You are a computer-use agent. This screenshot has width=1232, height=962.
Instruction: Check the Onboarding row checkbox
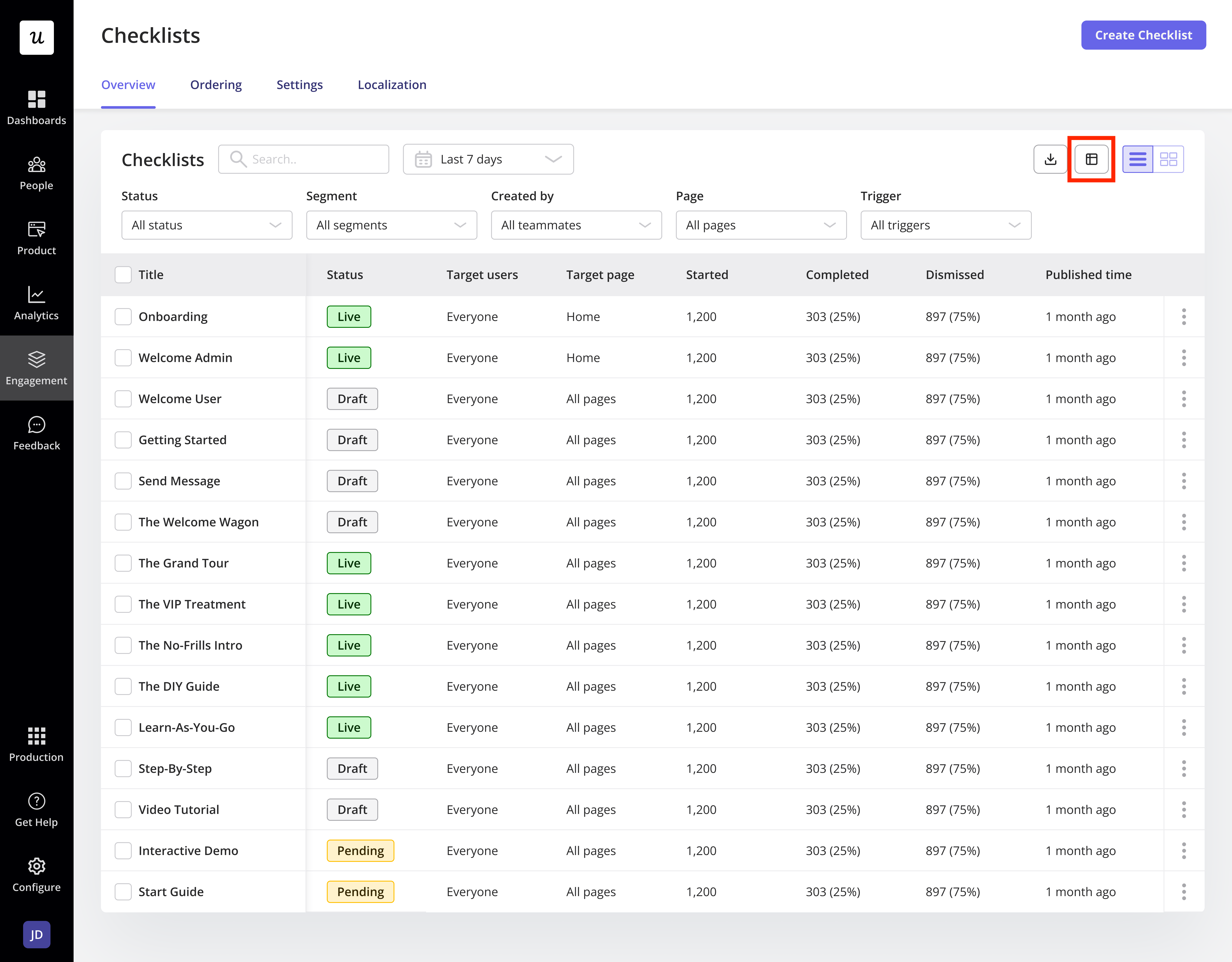click(123, 316)
